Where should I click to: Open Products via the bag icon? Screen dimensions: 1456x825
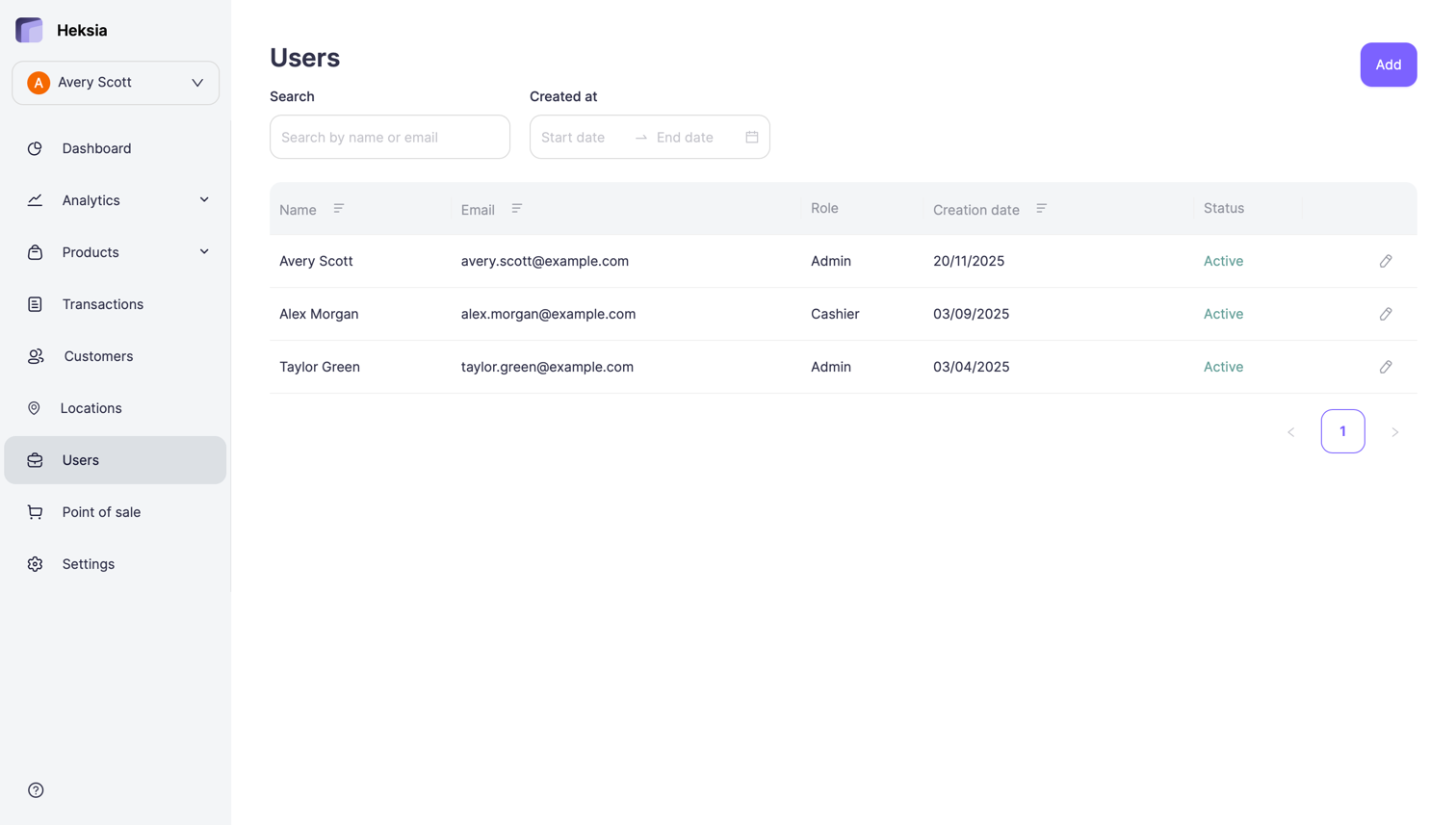click(x=35, y=251)
